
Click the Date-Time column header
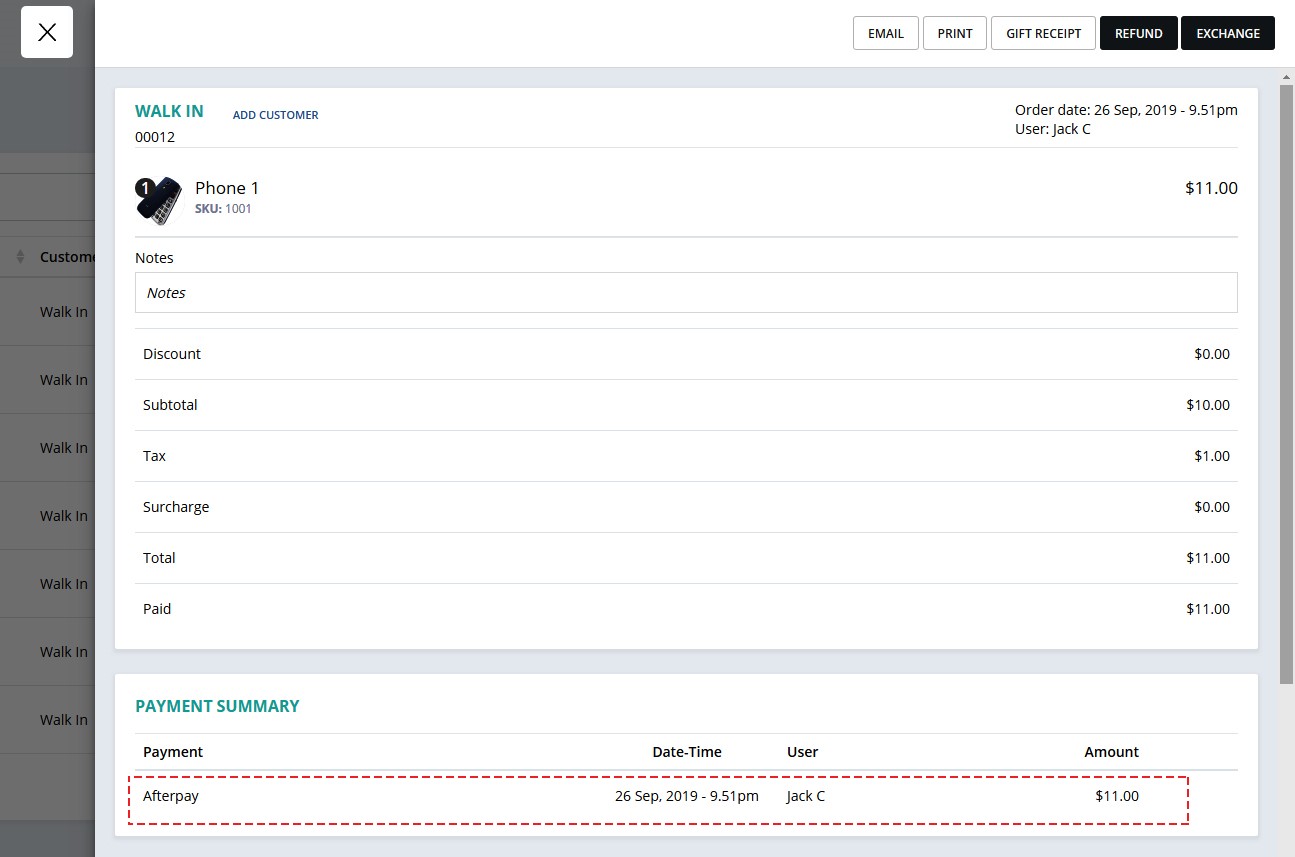[x=687, y=752]
